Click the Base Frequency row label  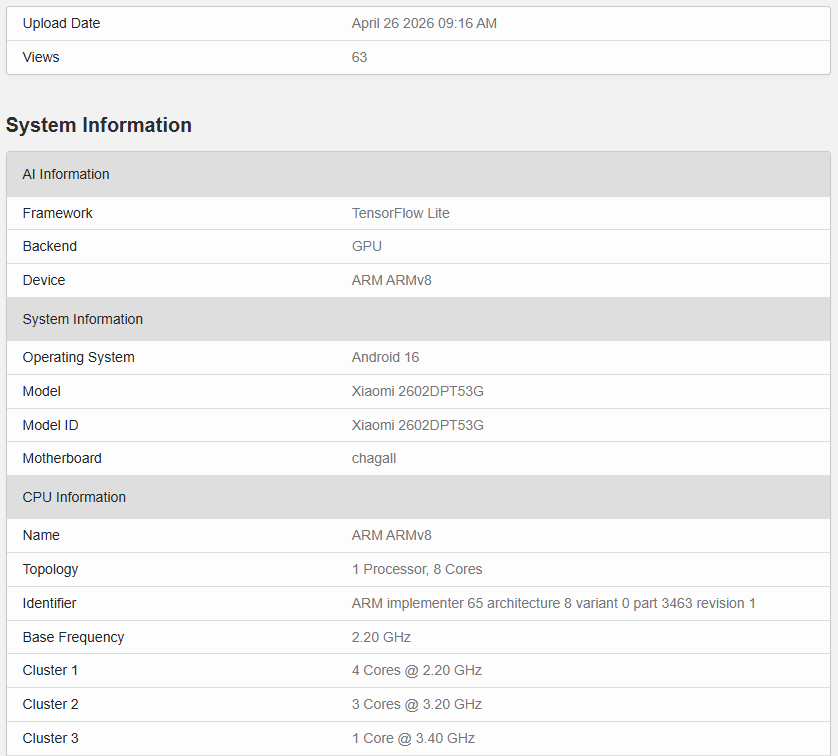(x=73, y=637)
